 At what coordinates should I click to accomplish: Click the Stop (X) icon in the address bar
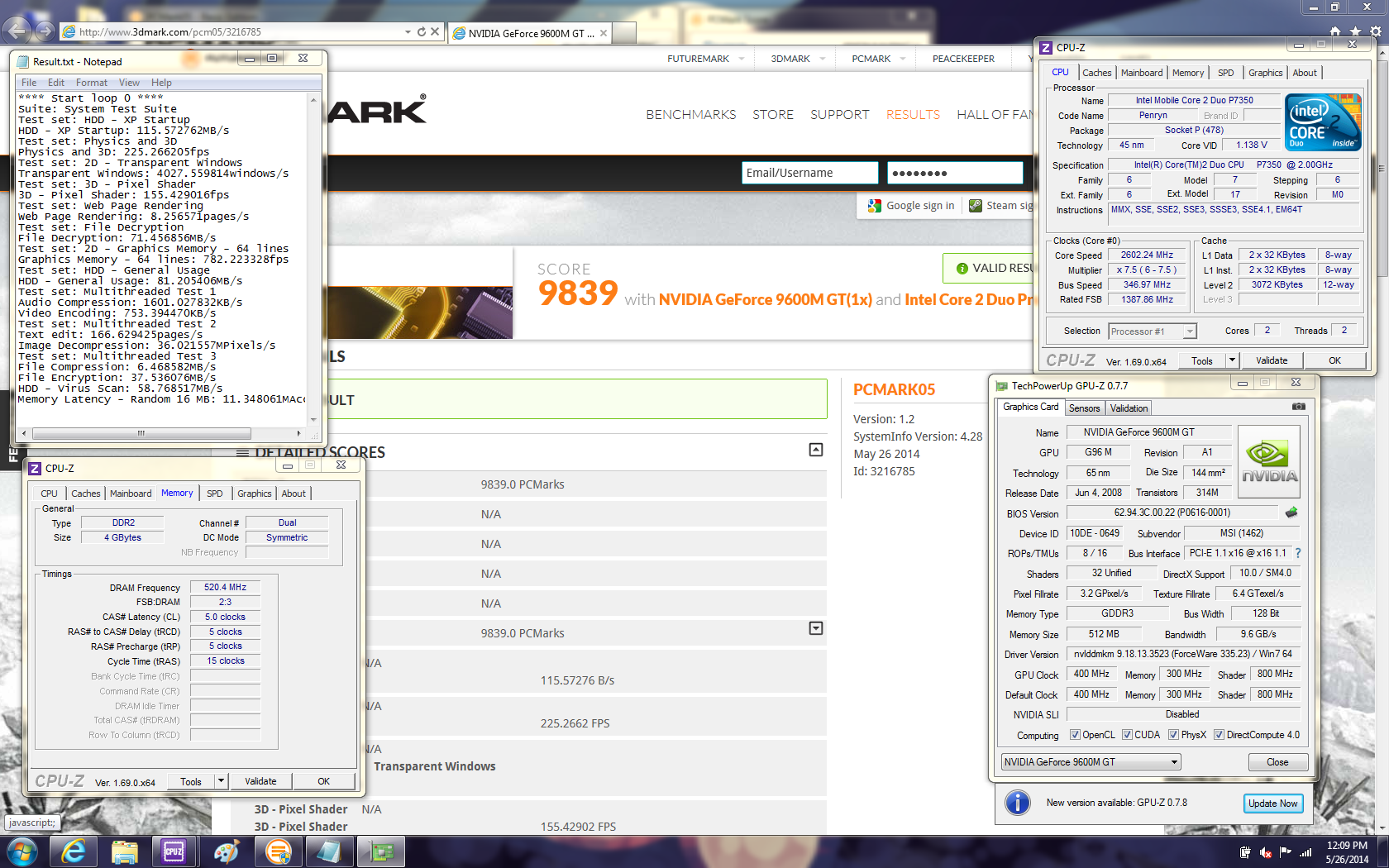pyautogui.click(x=435, y=32)
